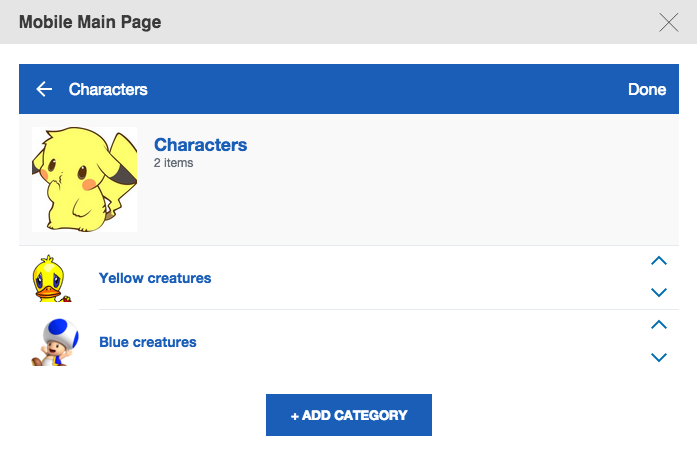Move Blue creatures up one position
The width and height of the screenshot is (697, 455).
pyautogui.click(x=658, y=325)
